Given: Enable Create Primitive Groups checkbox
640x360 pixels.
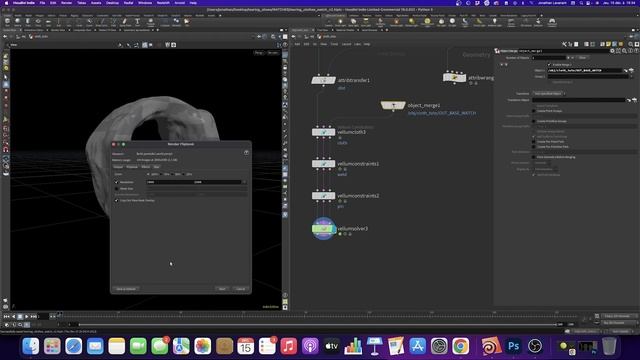Looking at the screenshot, I should 534,121.
